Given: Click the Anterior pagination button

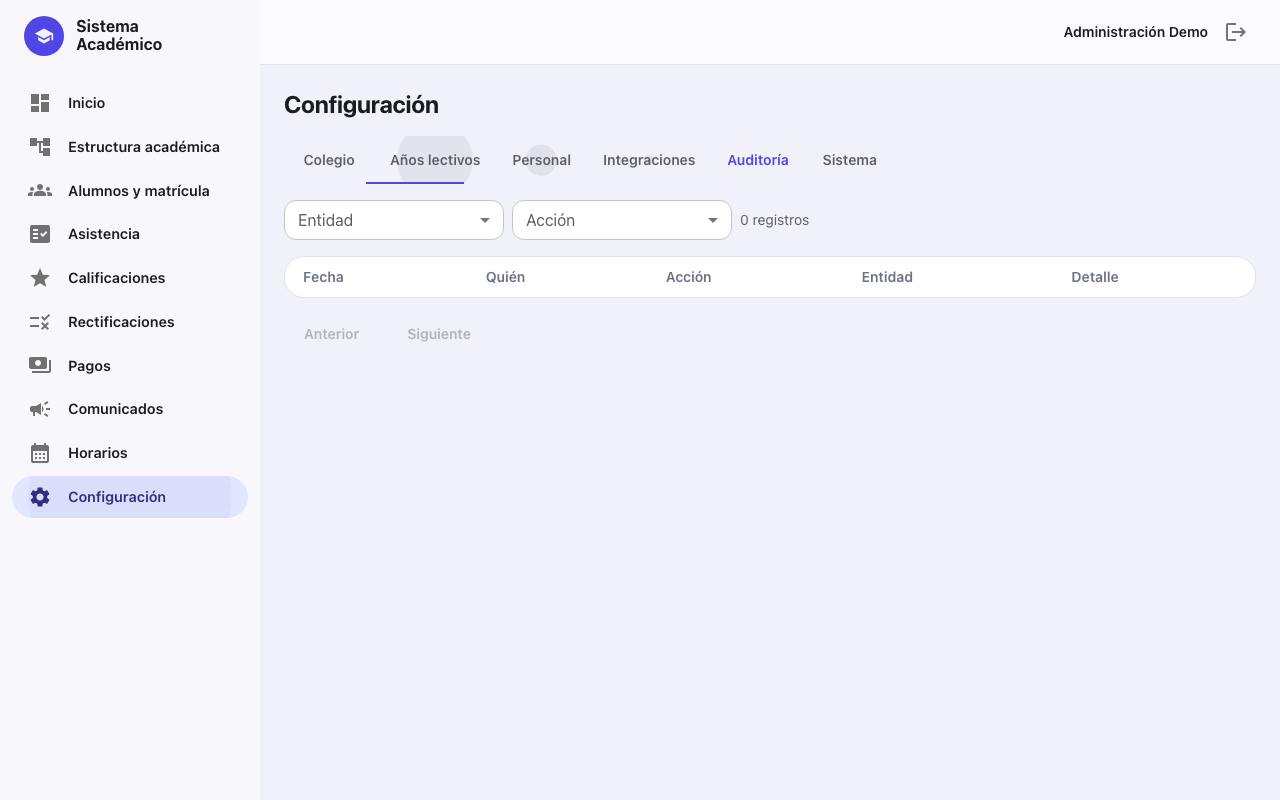Looking at the screenshot, I should pos(332,334).
